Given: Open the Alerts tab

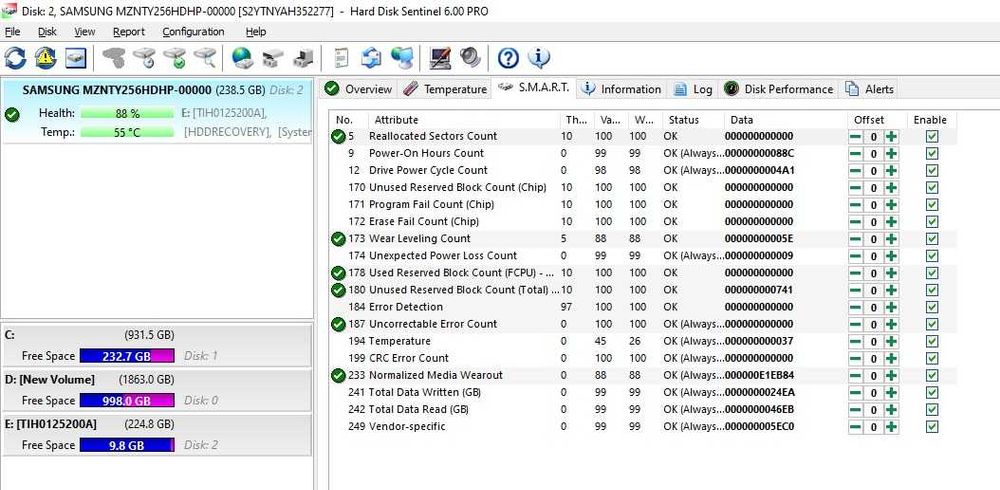Looking at the screenshot, I should [x=869, y=89].
